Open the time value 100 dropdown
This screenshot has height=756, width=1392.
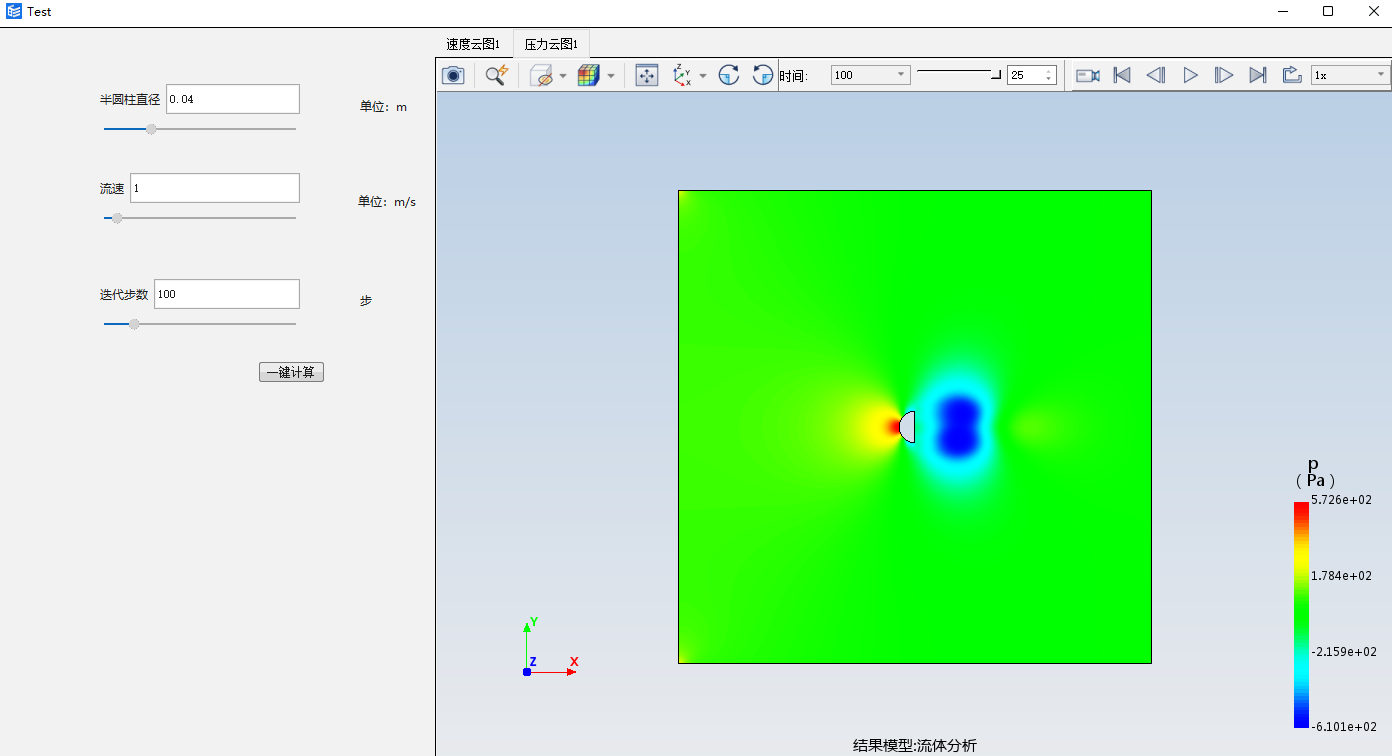point(871,75)
